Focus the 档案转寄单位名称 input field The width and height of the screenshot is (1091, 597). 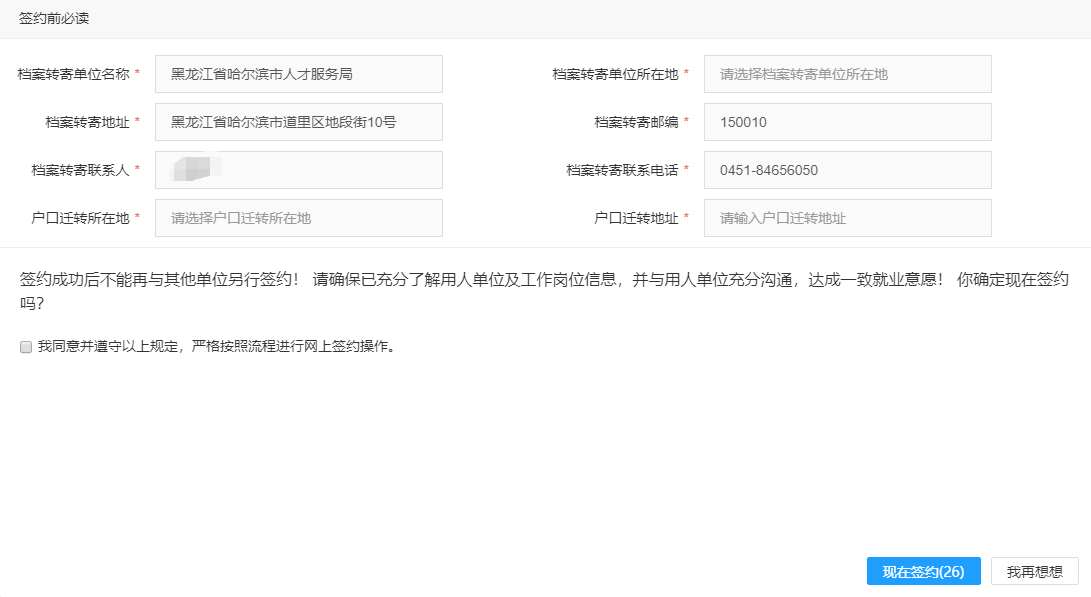point(298,74)
